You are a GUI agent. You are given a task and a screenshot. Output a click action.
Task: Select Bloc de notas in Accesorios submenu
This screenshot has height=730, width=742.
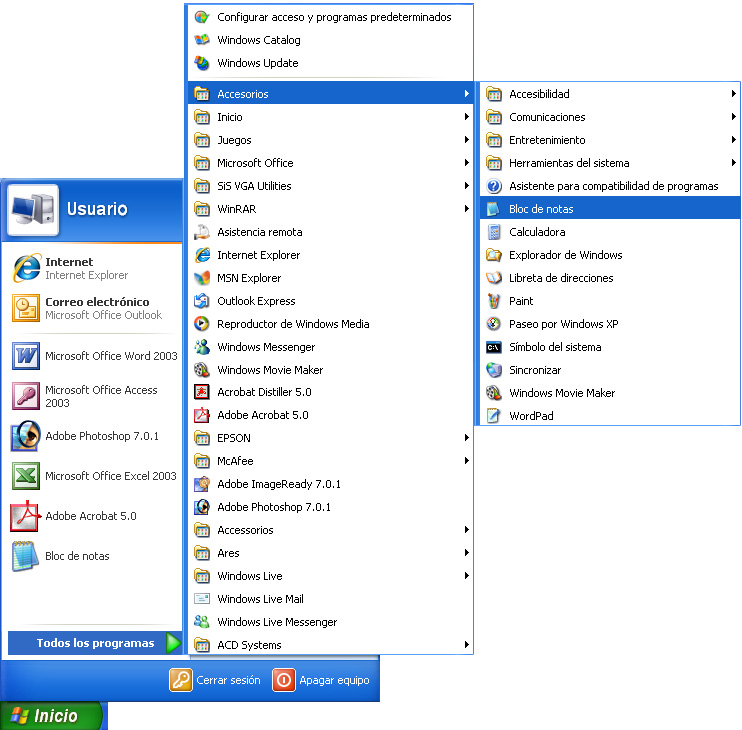coord(541,210)
